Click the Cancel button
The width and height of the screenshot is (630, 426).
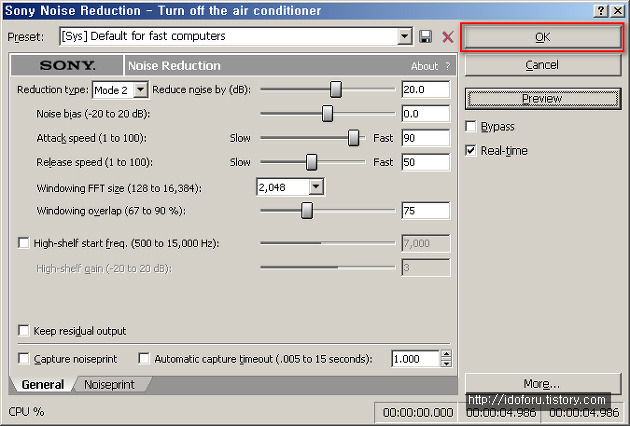(542, 65)
